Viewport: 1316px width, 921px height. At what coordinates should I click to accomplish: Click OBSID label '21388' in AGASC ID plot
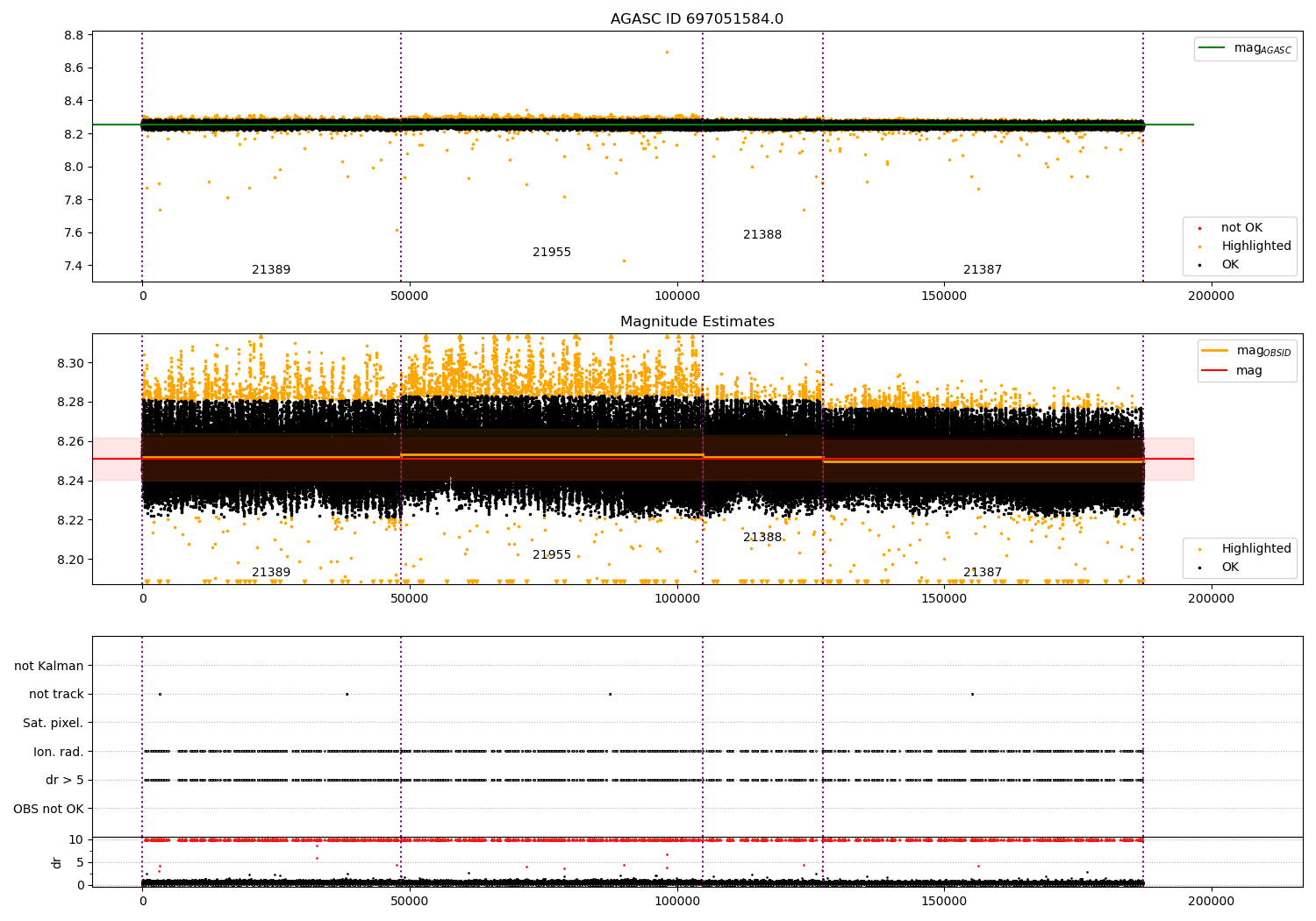(762, 235)
